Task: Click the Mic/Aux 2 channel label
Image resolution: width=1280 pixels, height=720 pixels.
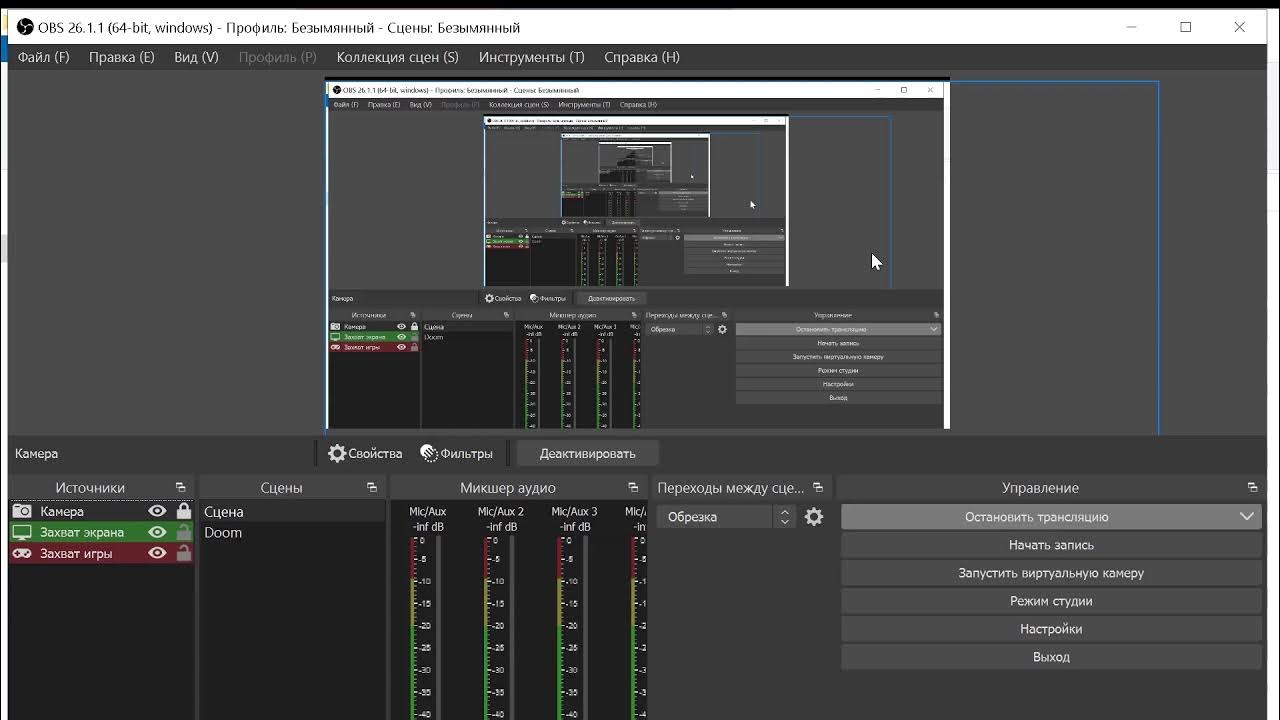Action: click(501, 511)
